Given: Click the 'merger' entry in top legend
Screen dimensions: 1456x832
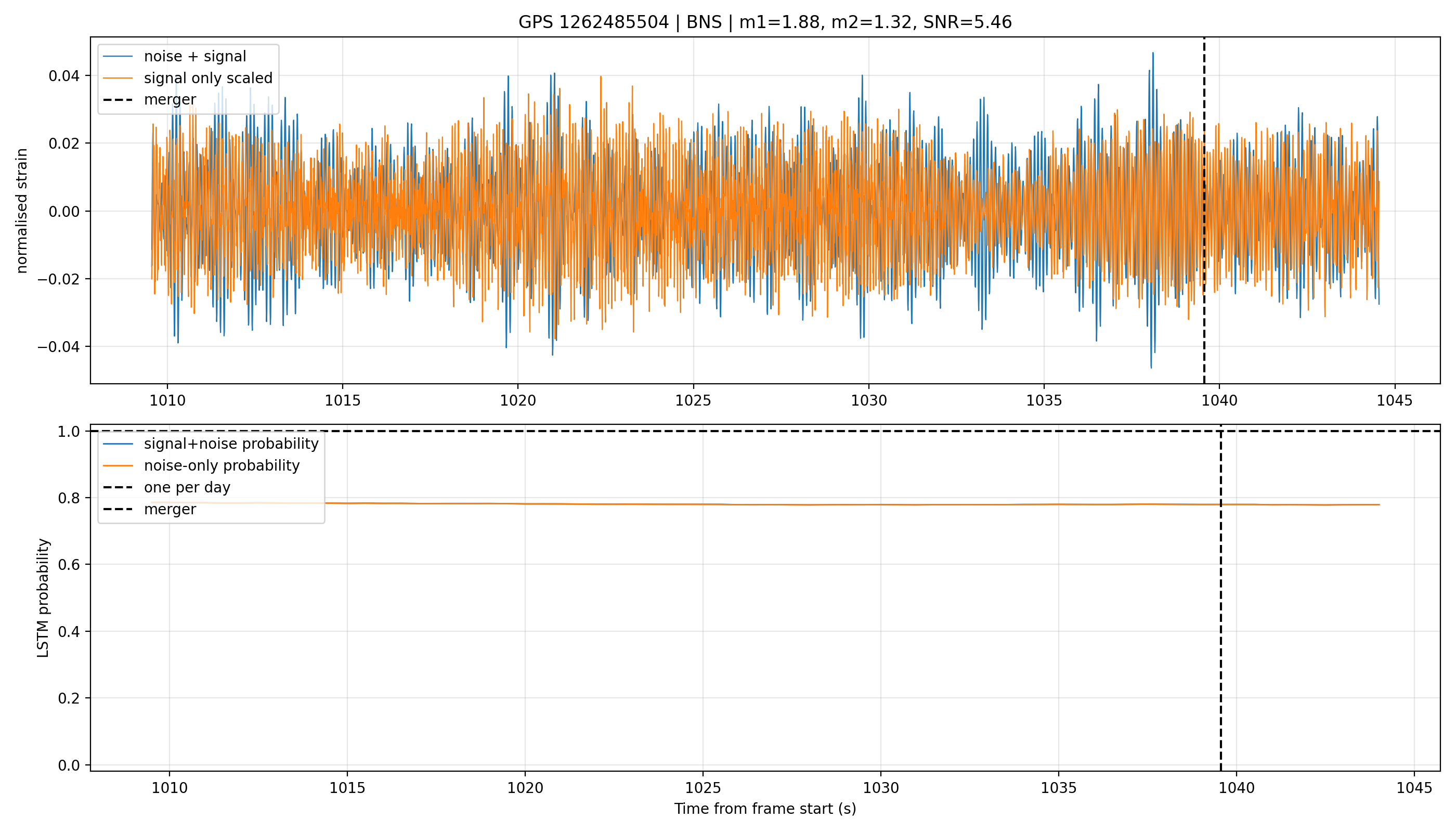Looking at the screenshot, I should click(x=150, y=100).
